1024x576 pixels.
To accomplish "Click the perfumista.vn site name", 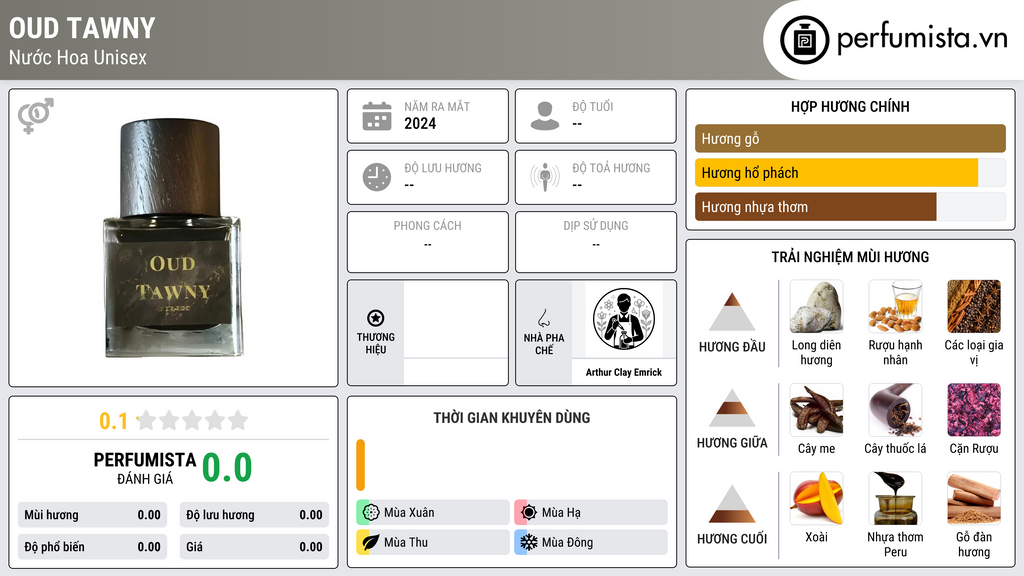I will 922,39.
